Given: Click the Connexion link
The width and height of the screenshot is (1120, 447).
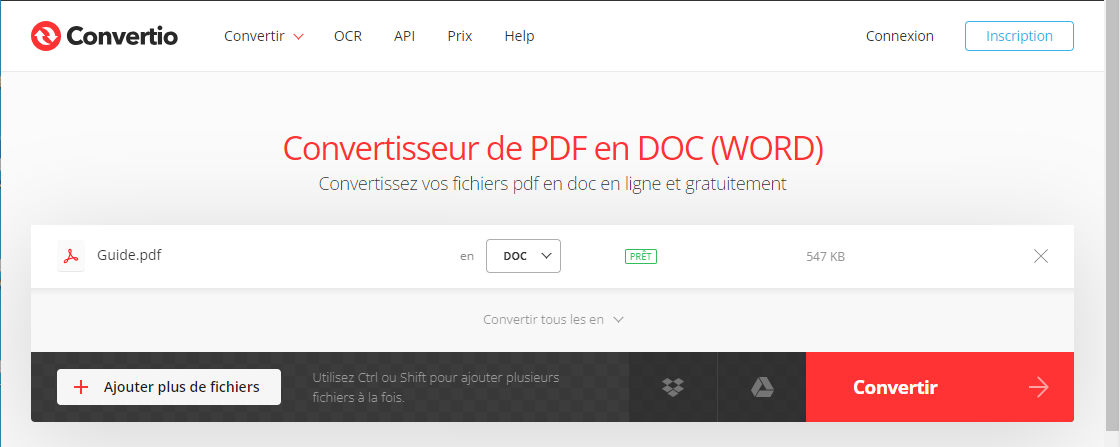Looking at the screenshot, I should [899, 36].
